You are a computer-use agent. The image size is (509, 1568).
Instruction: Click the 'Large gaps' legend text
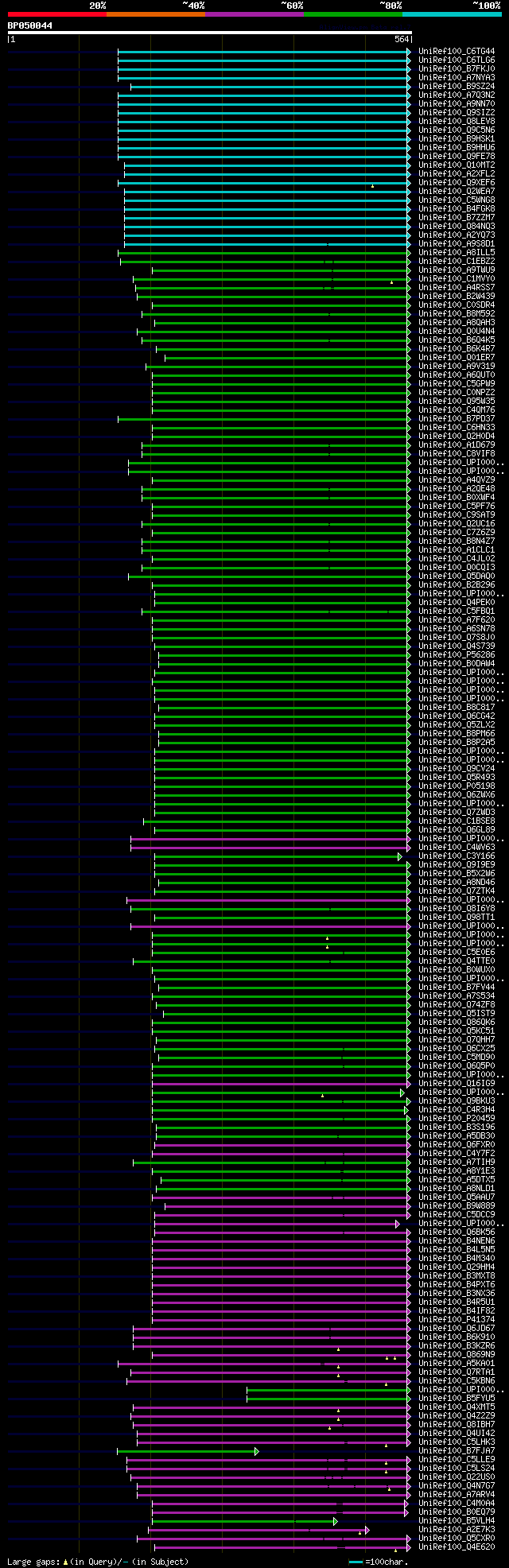pyautogui.click(x=34, y=1562)
